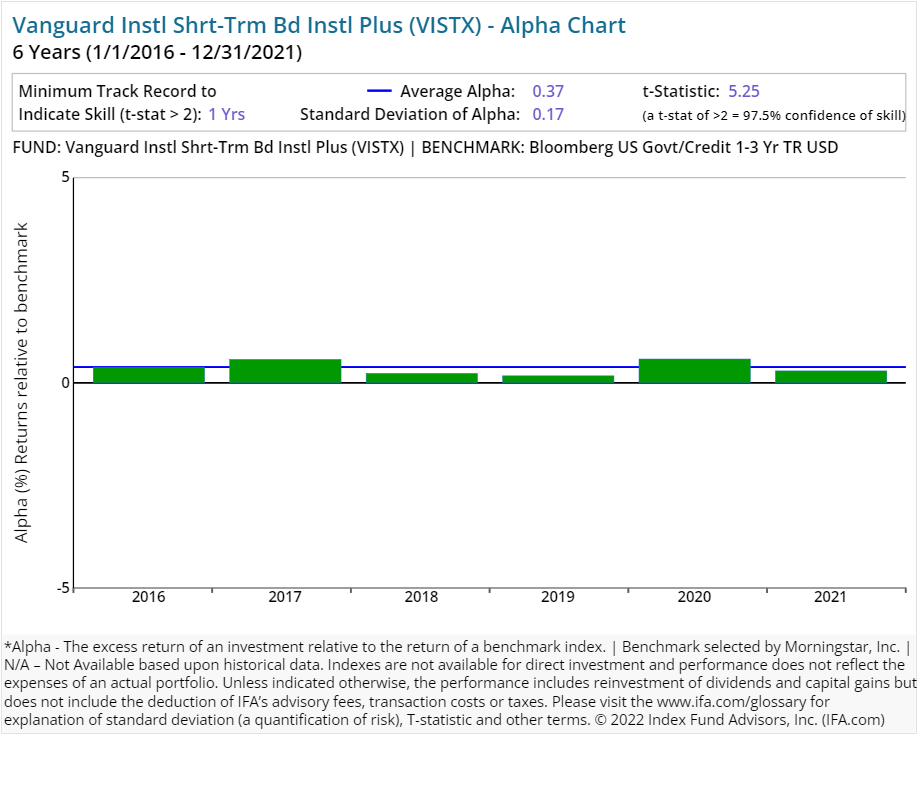Select the '6 Years (1/1/2016 - 12/31/2021)' subtitle
The image size is (918, 810).
157,52
